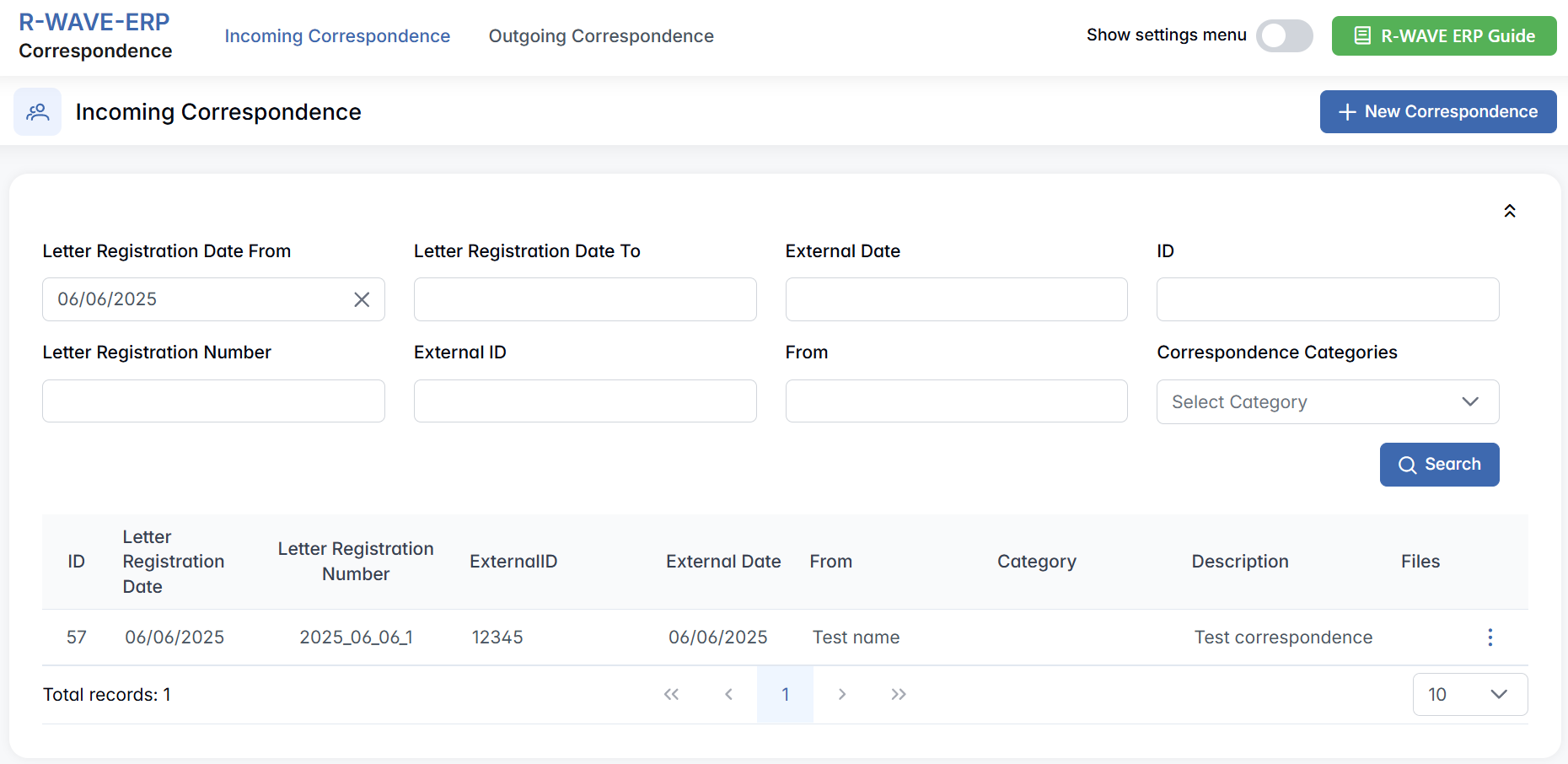Switch to Outgoing Correspondence tab
Image resolution: width=1568 pixels, height=764 pixels.
click(601, 36)
